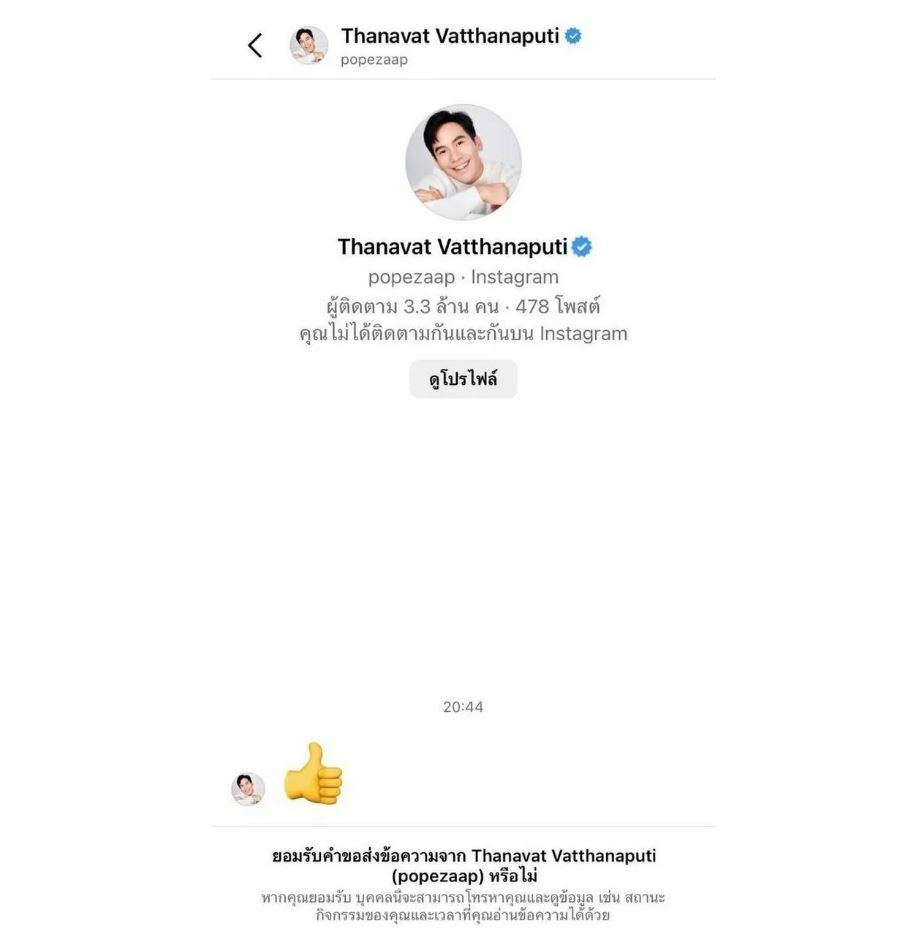
Task: Select the centered popezaap username text
Action: 411,277
